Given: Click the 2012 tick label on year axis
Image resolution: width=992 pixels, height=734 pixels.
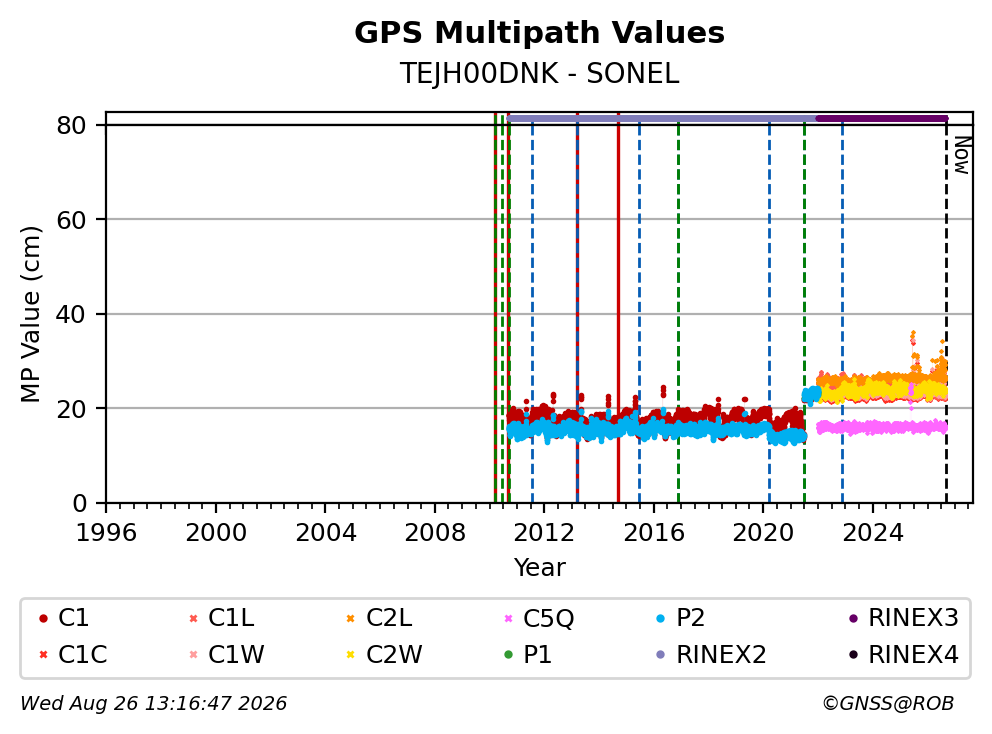Looking at the screenshot, I should point(544,533).
